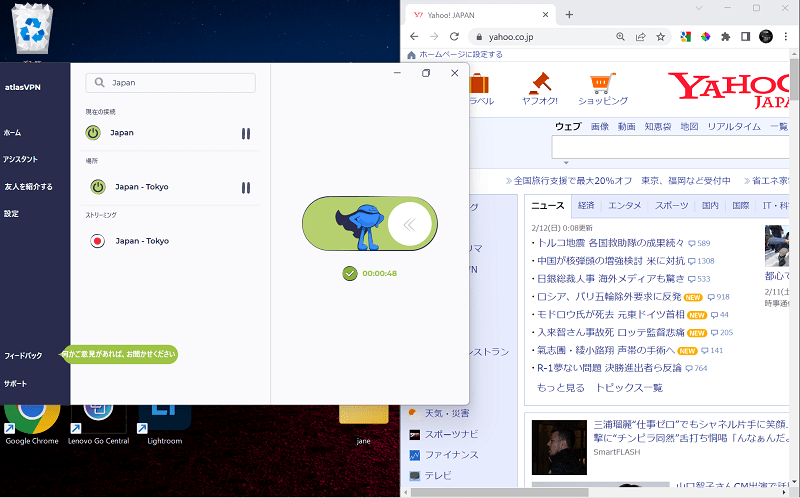
Task: Select the 知恵袋 search tab
Action: (658, 127)
